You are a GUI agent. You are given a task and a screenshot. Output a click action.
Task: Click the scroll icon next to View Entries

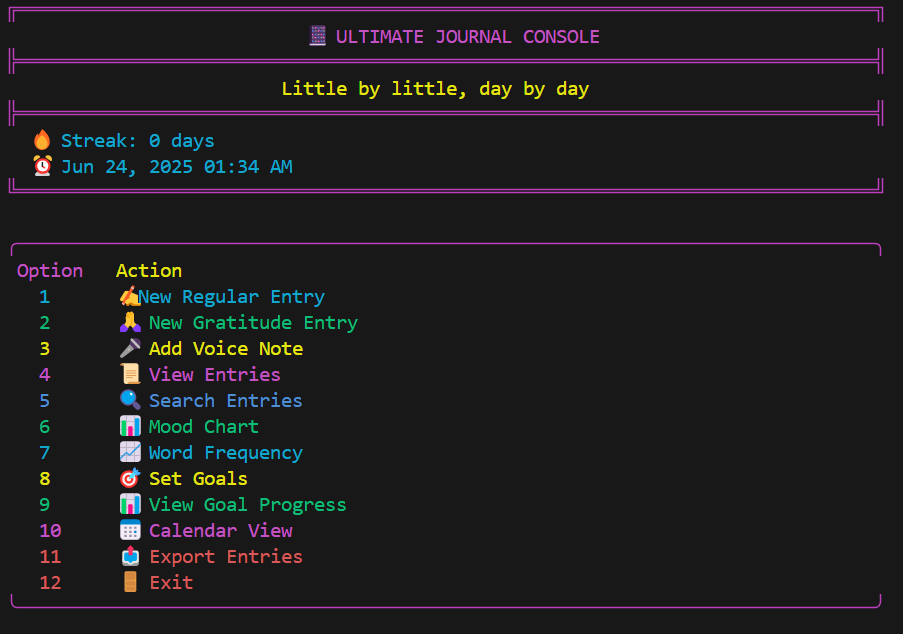click(130, 374)
